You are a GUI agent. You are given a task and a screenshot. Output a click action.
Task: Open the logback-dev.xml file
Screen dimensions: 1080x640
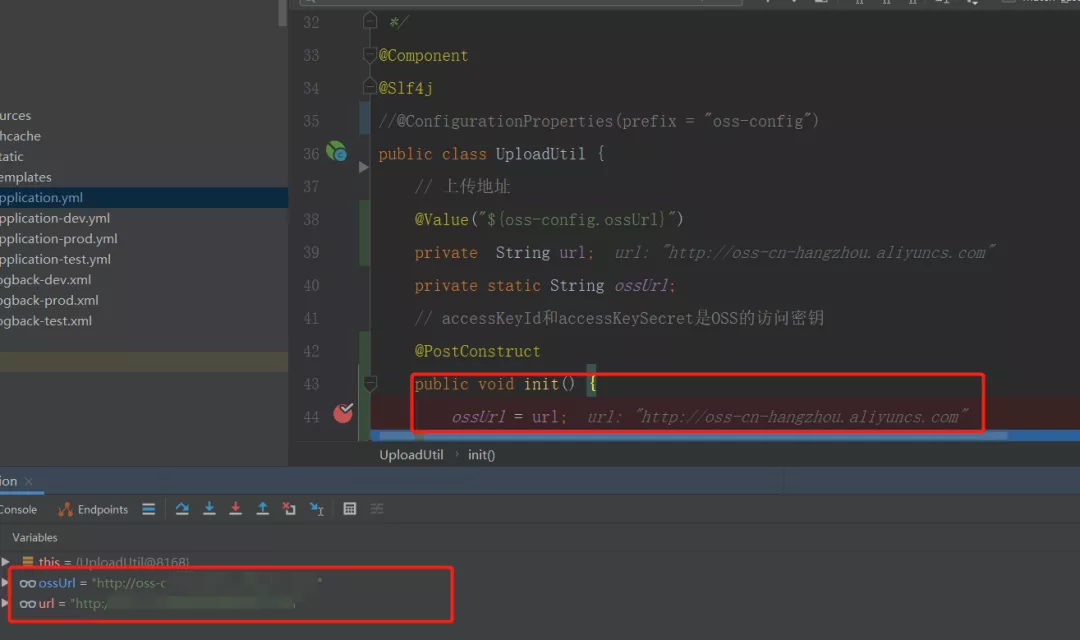point(45,280)
